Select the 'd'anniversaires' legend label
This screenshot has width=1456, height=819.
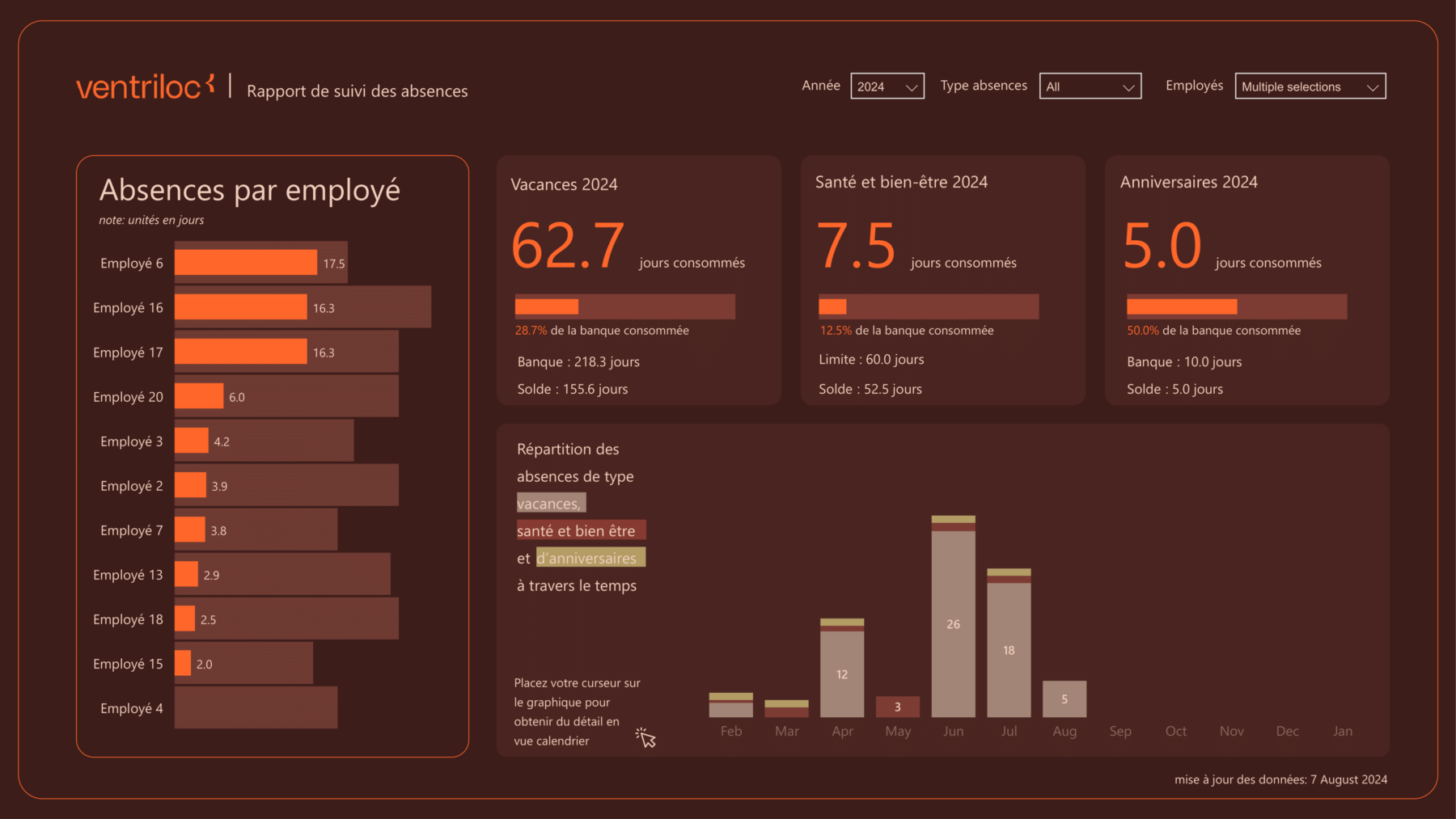coord(590,557)
